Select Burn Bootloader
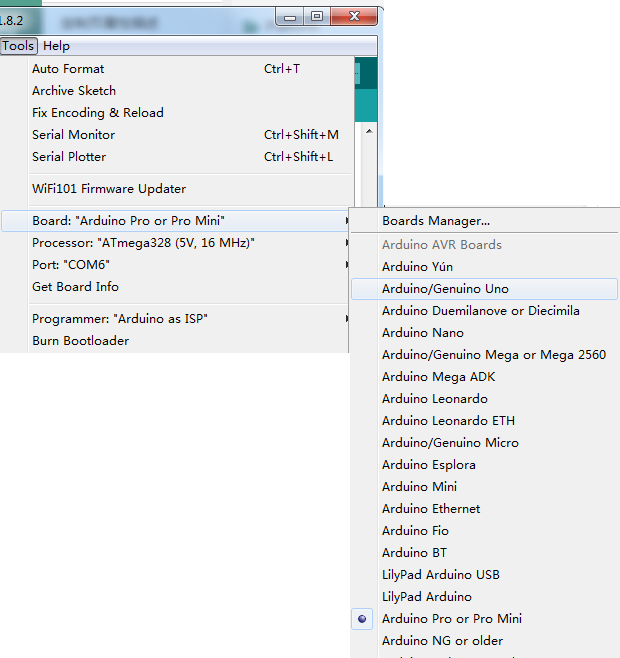This screenshot has width=620, height=658. [175, 341]
